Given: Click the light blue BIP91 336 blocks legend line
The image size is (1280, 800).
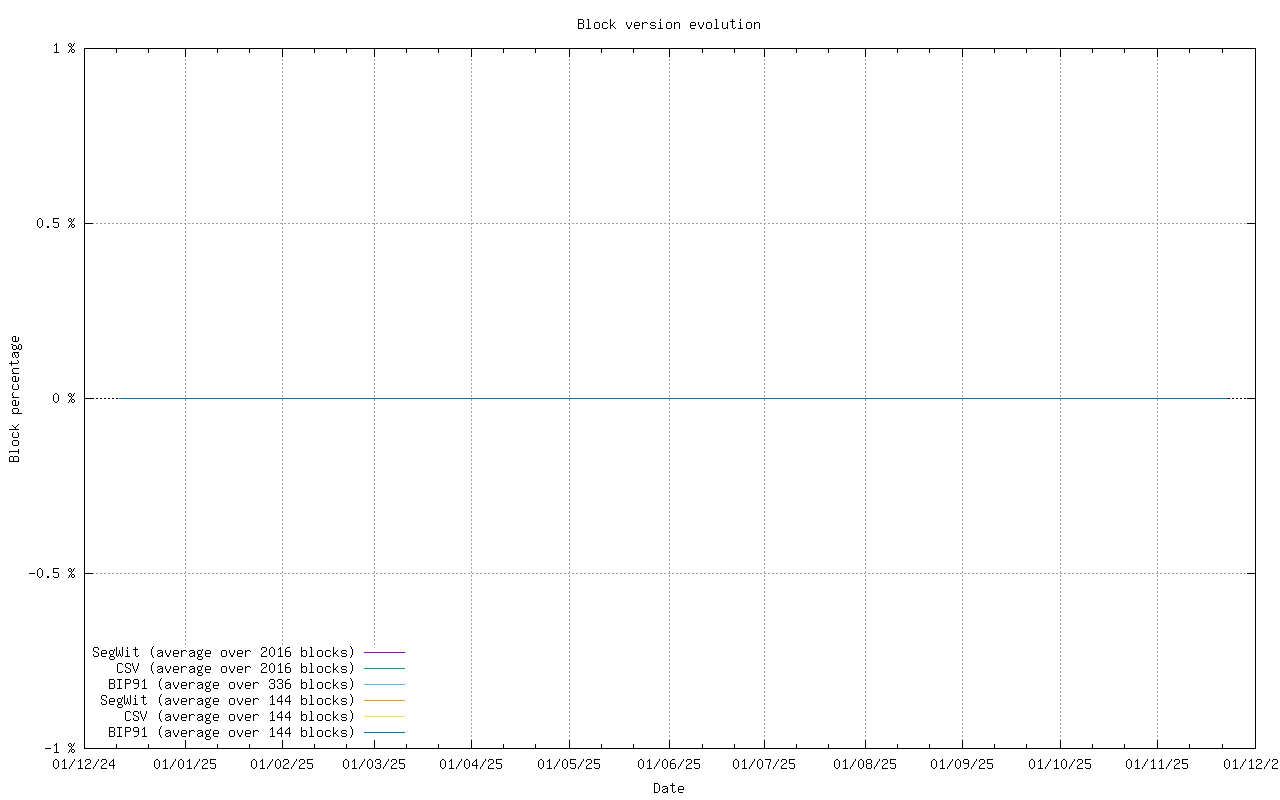Looking at the screenshot, I should [x=384, y=684].
